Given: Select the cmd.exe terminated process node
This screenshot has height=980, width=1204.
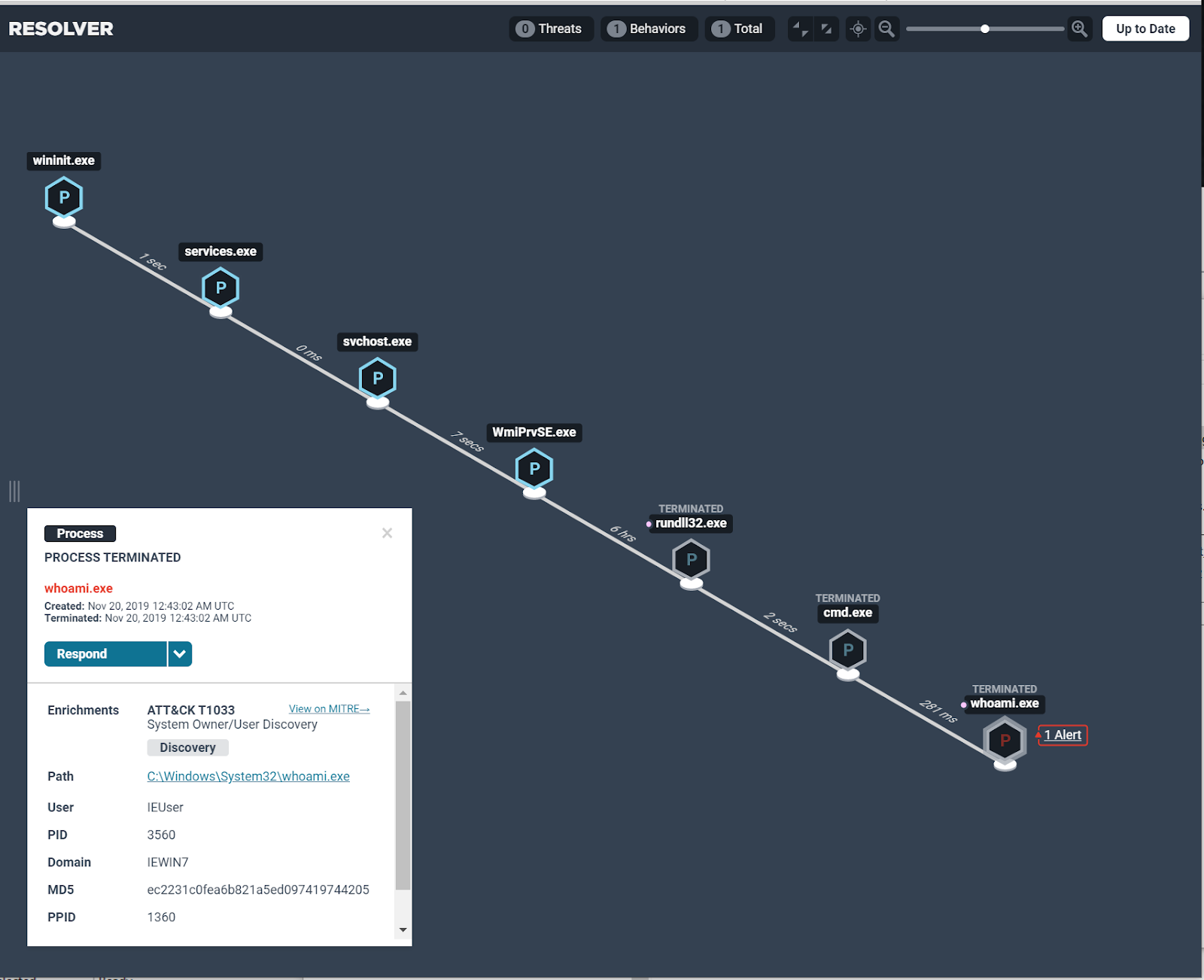Looking at the screenshot, I should click(848, 650).
